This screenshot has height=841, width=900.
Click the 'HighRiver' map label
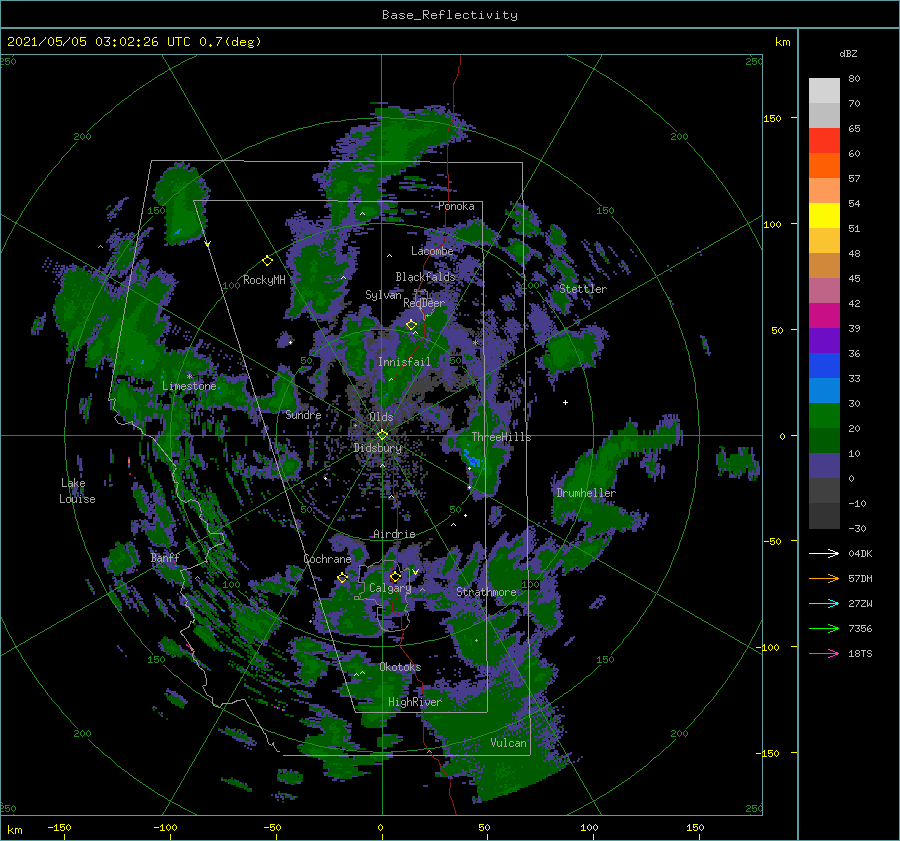pos(415,702)
